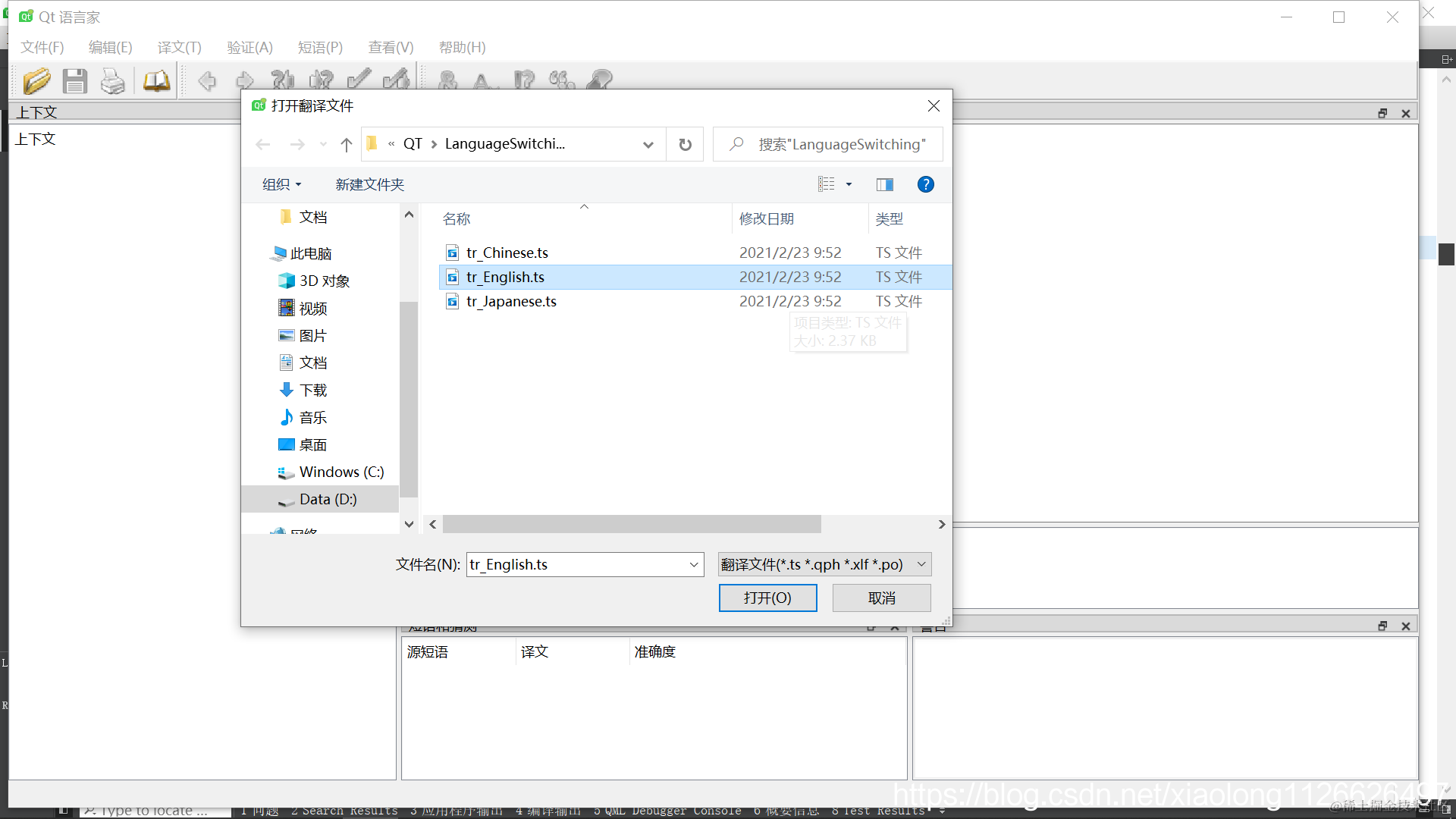This screenshot has height=819, width=1456.
Task: Select 3D Objects in navigation tree
Action: 324,281
